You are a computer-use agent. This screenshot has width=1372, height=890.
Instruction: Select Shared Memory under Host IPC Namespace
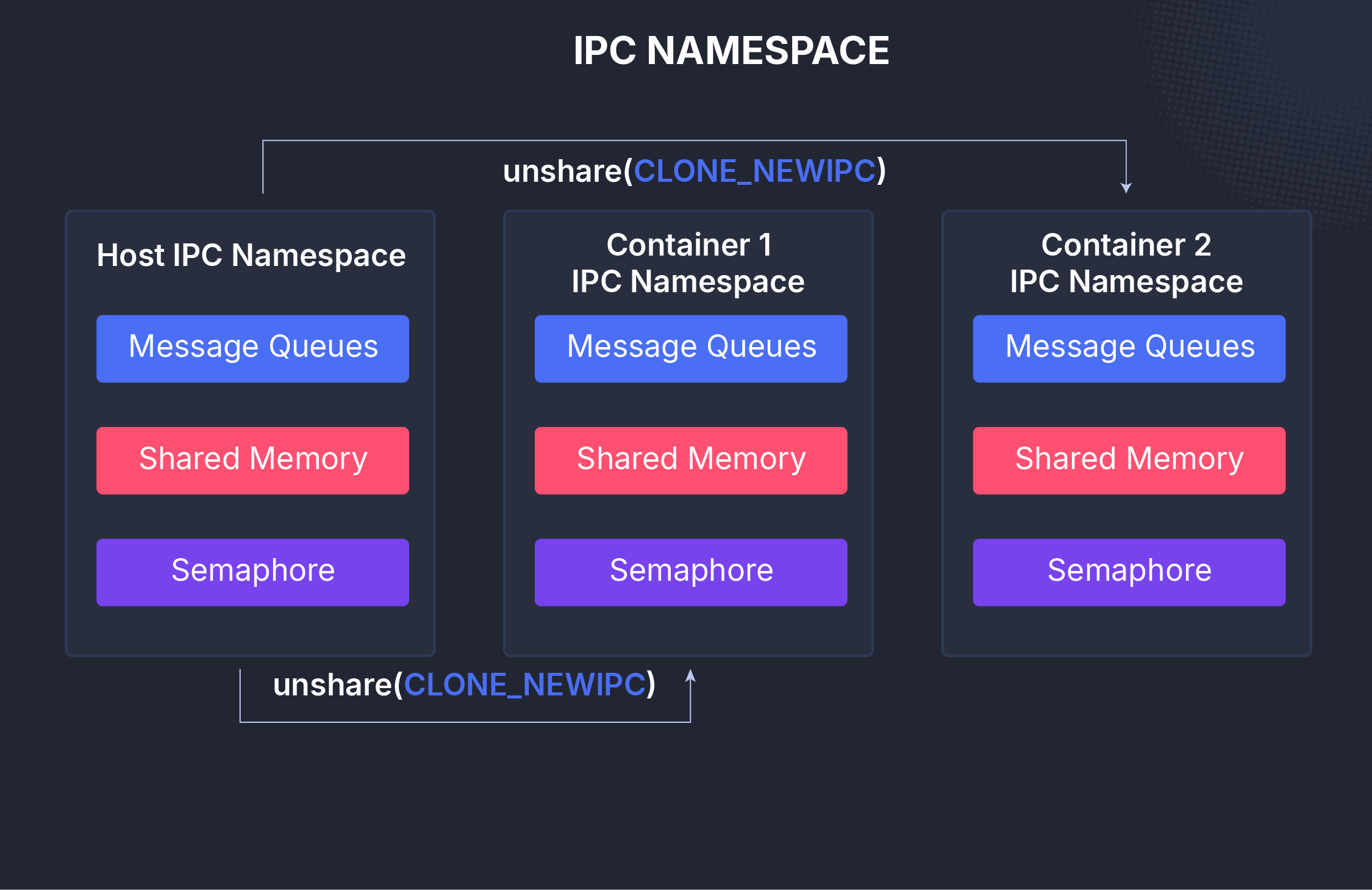click(x=252, y=459)
